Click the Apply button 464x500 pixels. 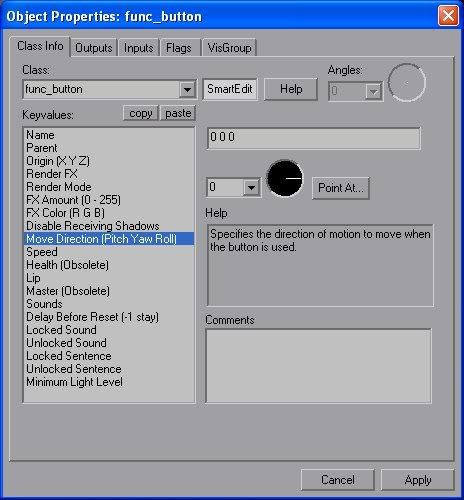coord(418,480)
